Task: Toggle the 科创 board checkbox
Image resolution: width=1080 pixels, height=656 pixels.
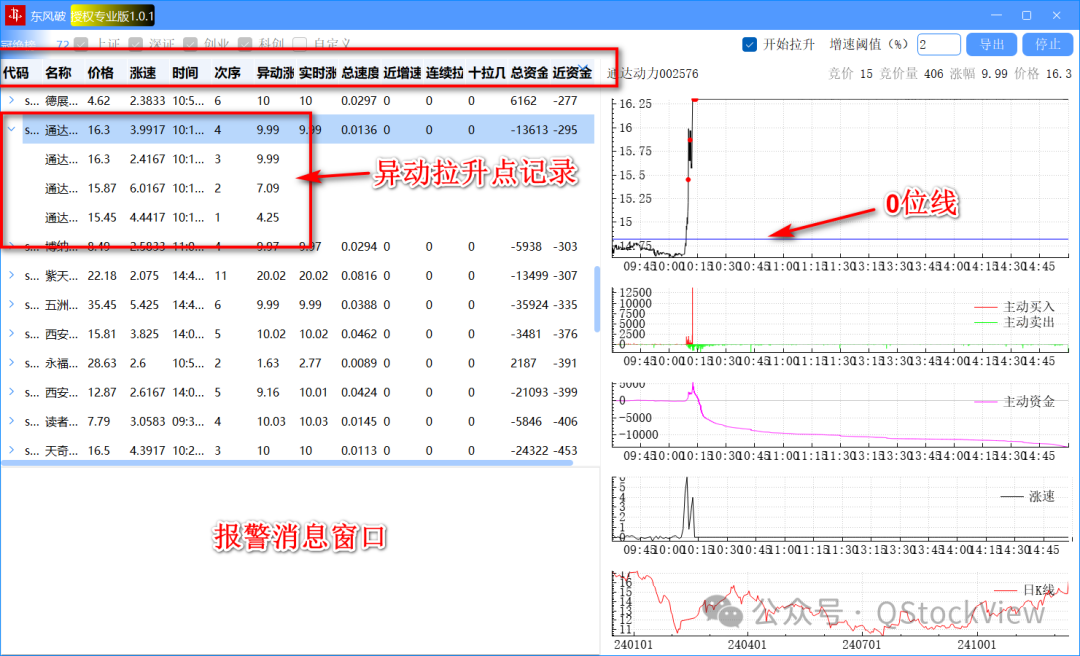Action: point(245,44)
